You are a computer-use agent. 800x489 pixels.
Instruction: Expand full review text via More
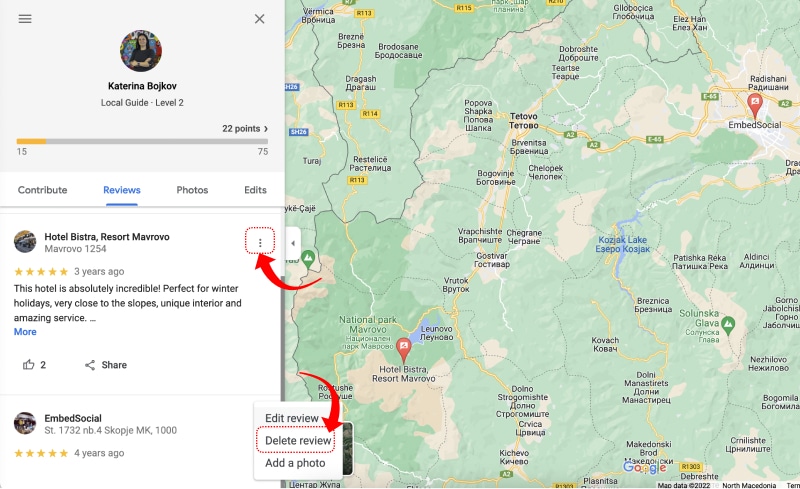[x=25, y=332]
